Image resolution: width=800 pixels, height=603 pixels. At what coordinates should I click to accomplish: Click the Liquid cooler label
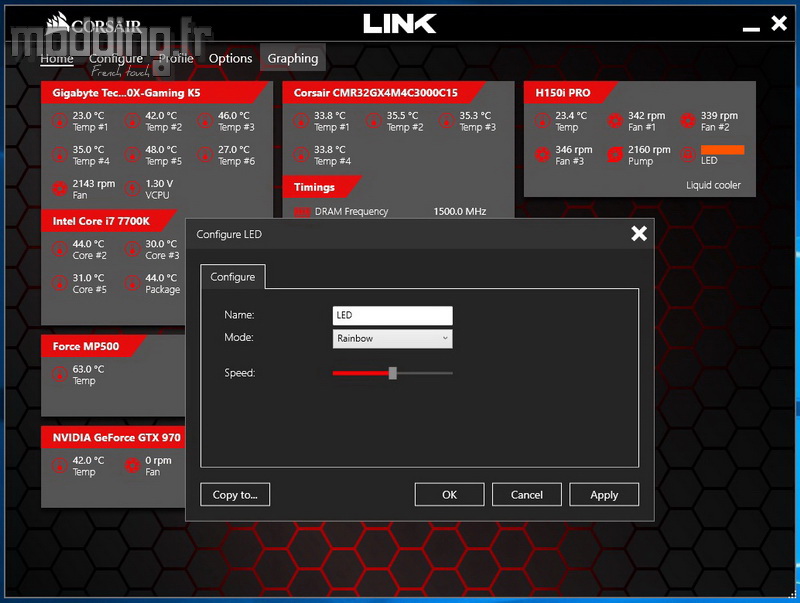point(713,185)
